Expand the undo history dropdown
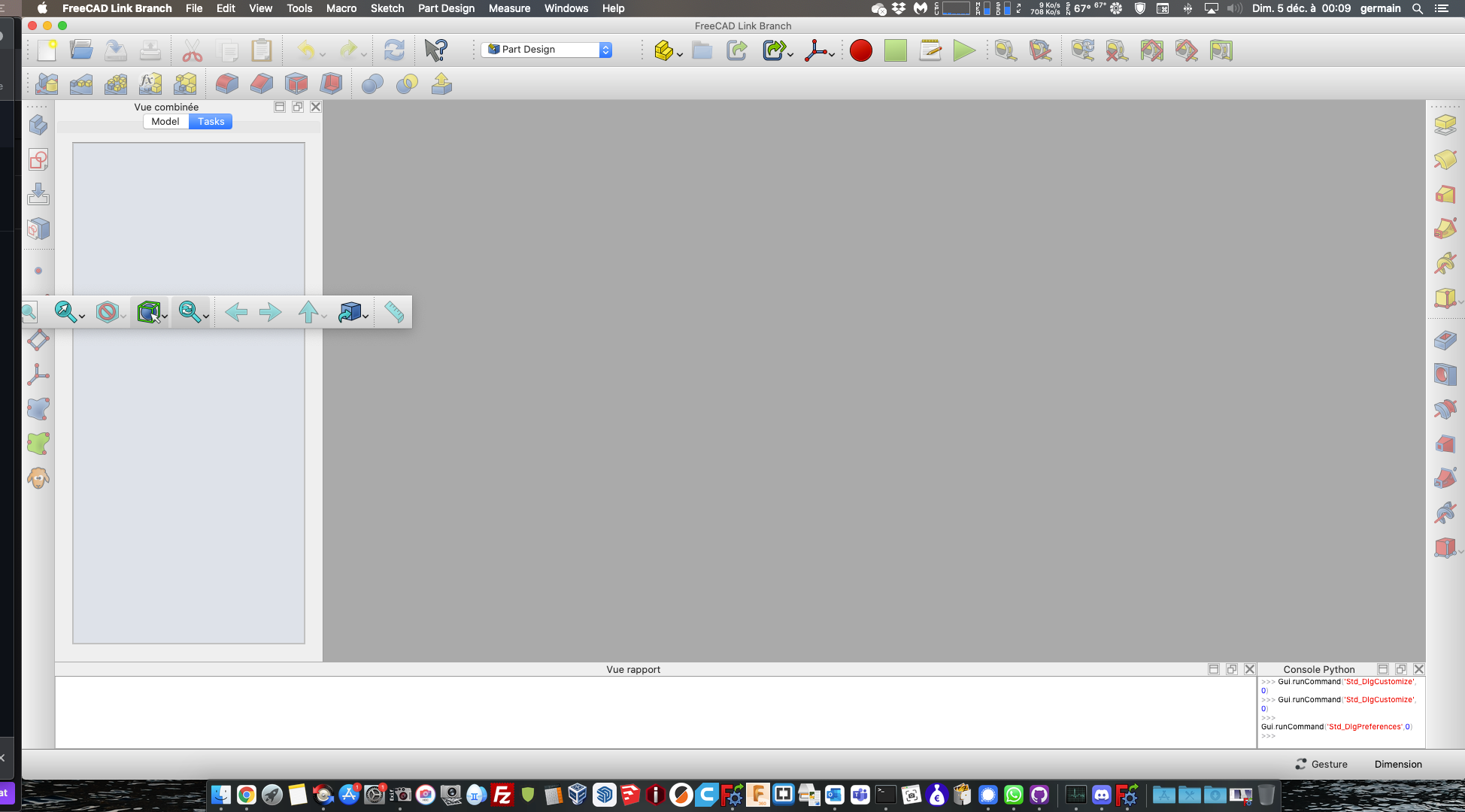This screenshot has height=812, width=1465. point(323,55)
